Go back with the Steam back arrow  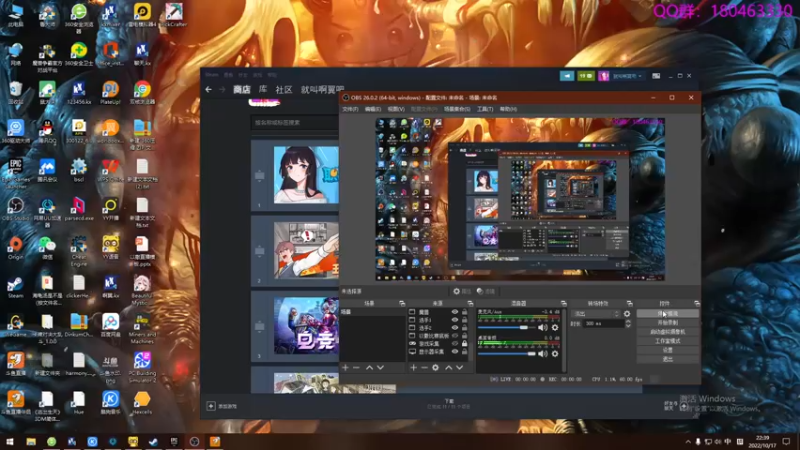(x=209, y=89)
